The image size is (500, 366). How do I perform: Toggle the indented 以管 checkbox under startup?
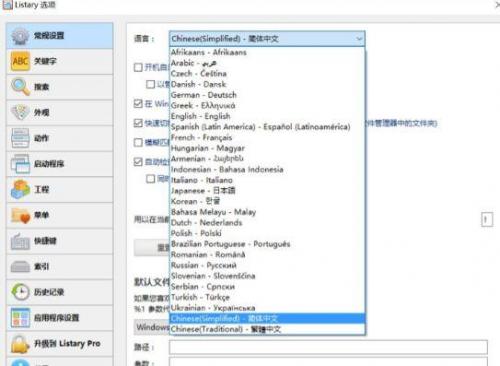pos(150,84)
